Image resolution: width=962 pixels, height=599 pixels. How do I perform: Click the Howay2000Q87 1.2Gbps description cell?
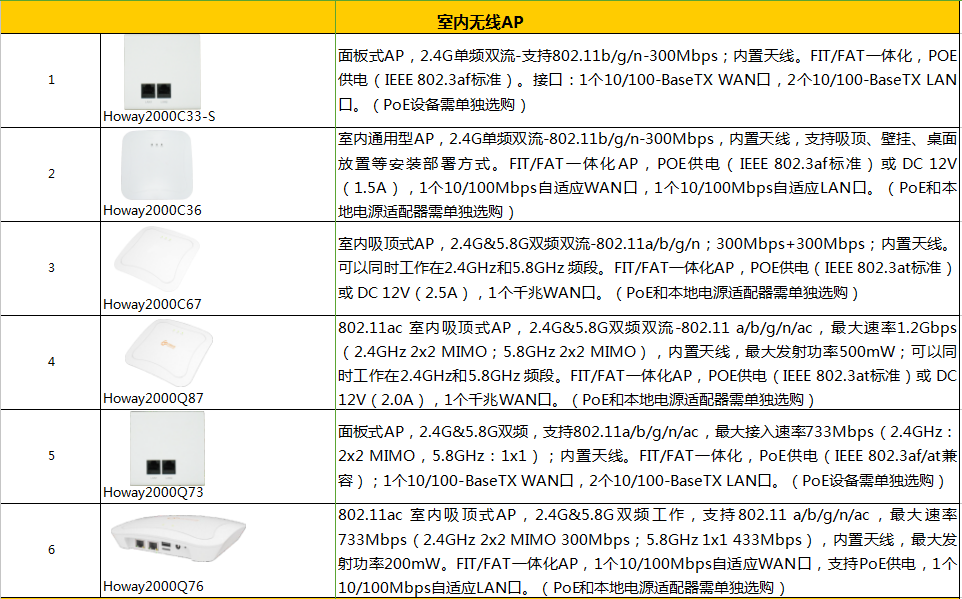647,362
